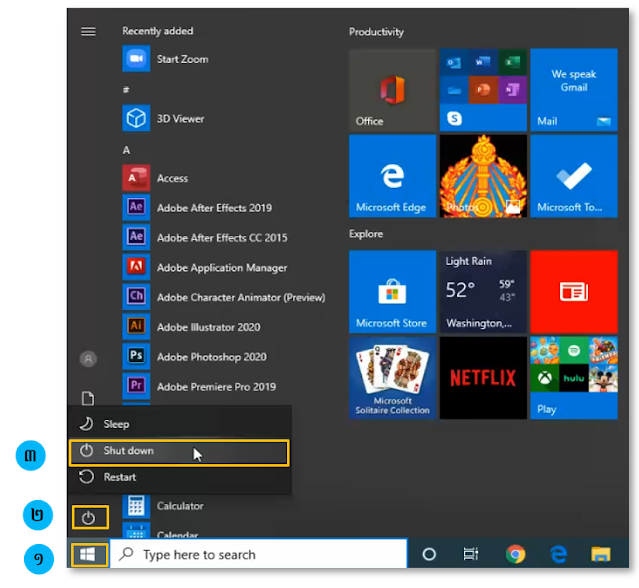Viewport: 639px width, 588px height.
Task: Click the Productivity group heading
Action: pyautogui.click(x=376, y=32)
